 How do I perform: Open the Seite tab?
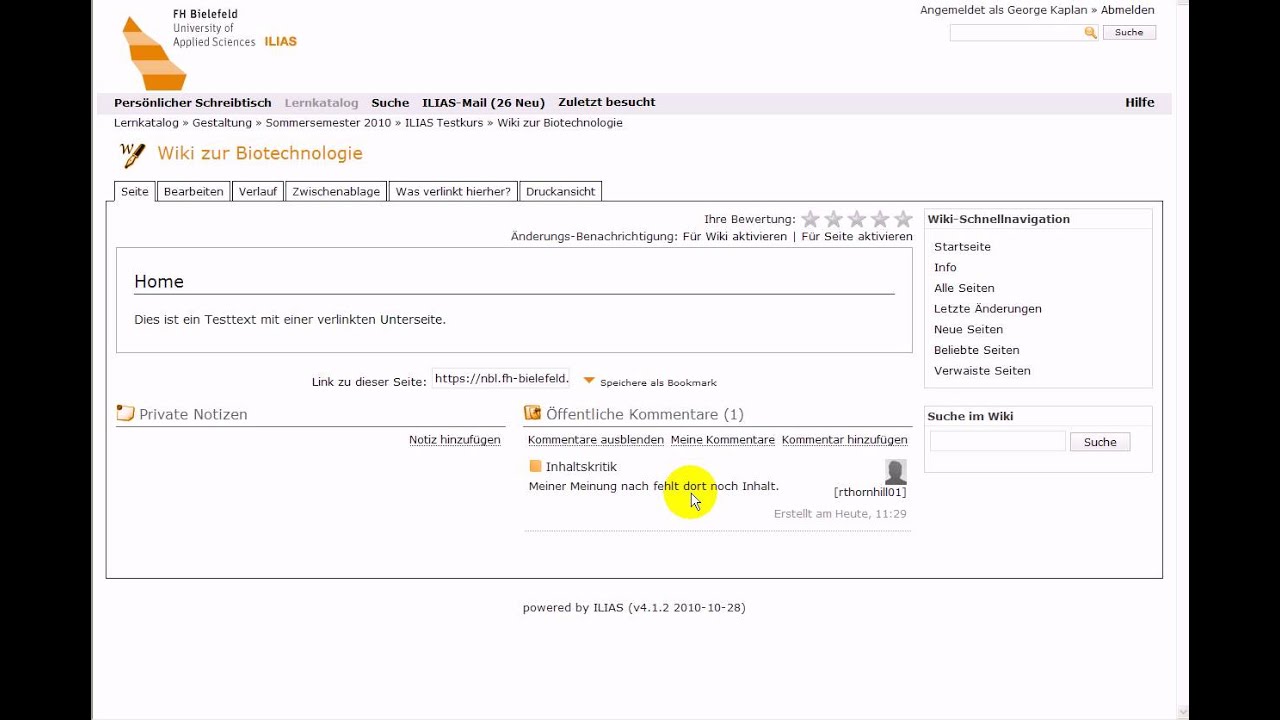pos(135,191)
